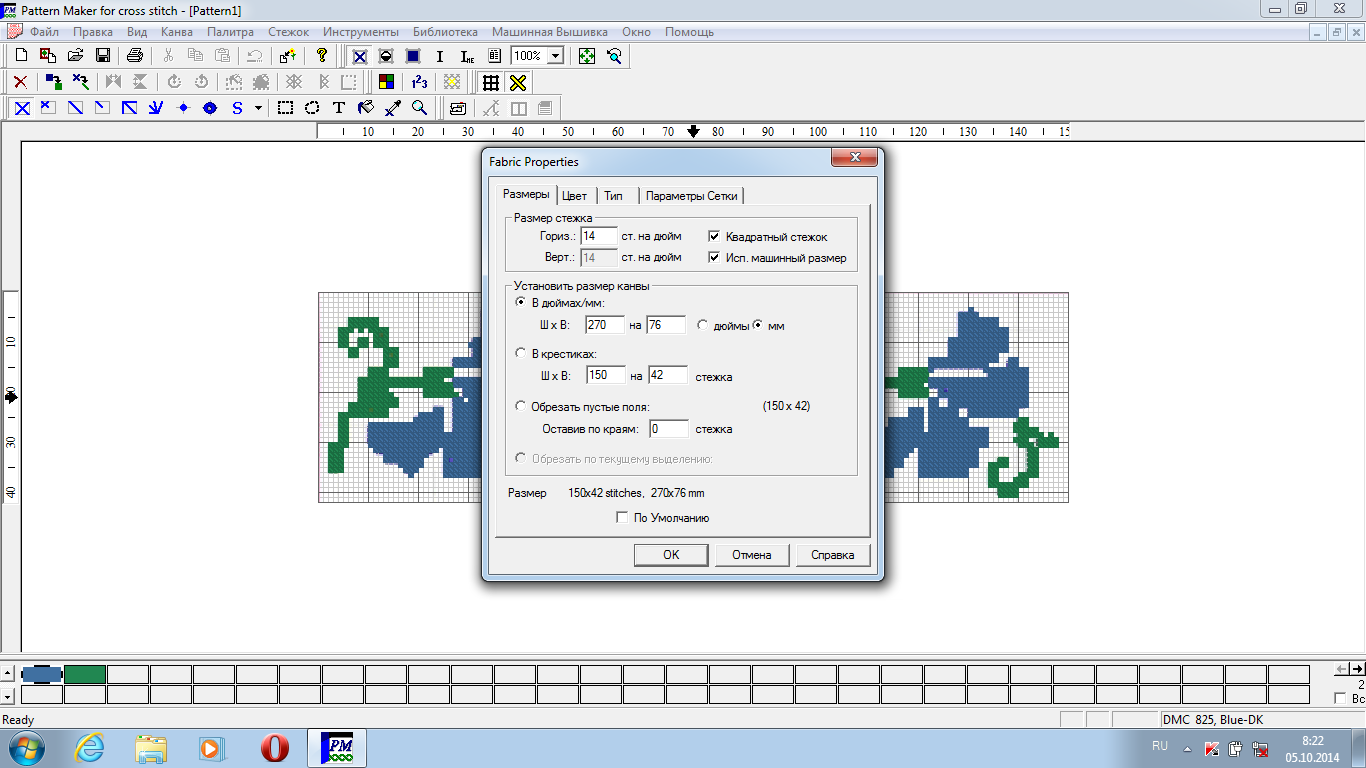
Task: Toggle 'Исп. машинный размер' checkbox
Action: tap(714, 258)
